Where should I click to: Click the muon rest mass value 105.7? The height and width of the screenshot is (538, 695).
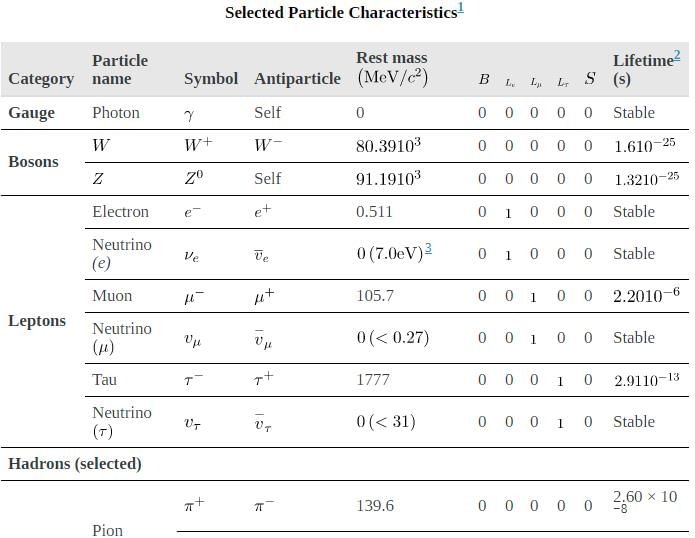(375, 296)
